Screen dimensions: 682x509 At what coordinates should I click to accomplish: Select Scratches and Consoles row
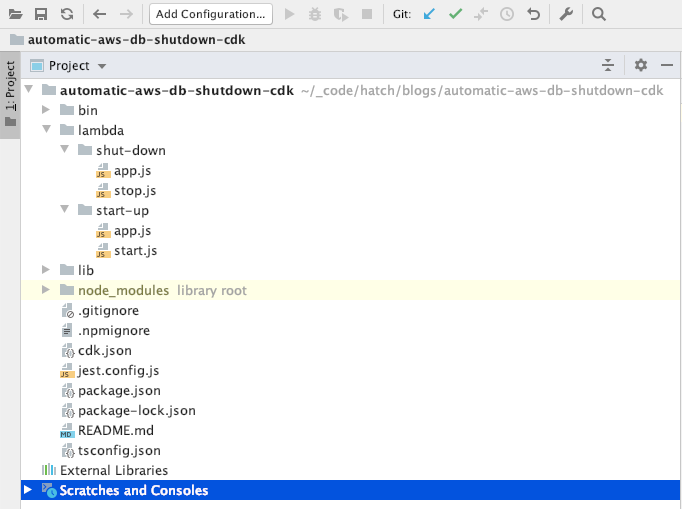click(x=350, y=490)
